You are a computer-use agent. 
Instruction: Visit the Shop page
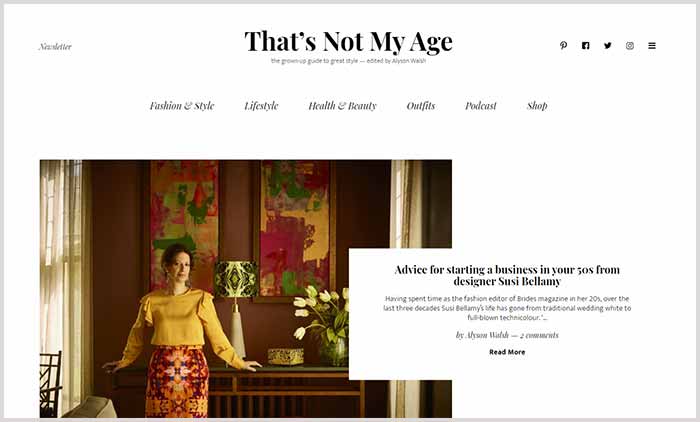[537, 106]
